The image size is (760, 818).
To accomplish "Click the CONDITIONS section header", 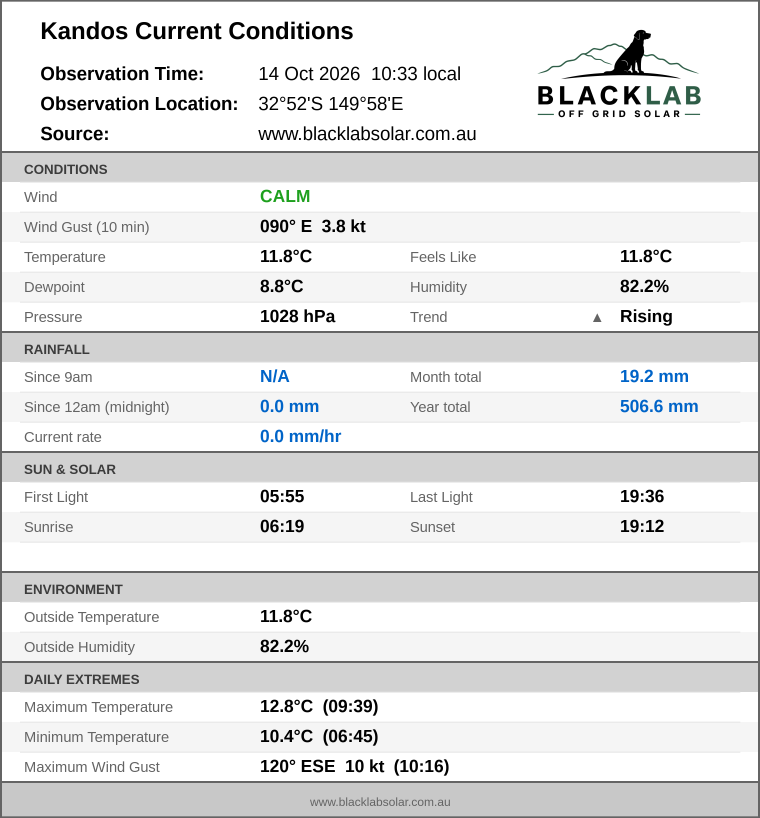I will (380, 169).
